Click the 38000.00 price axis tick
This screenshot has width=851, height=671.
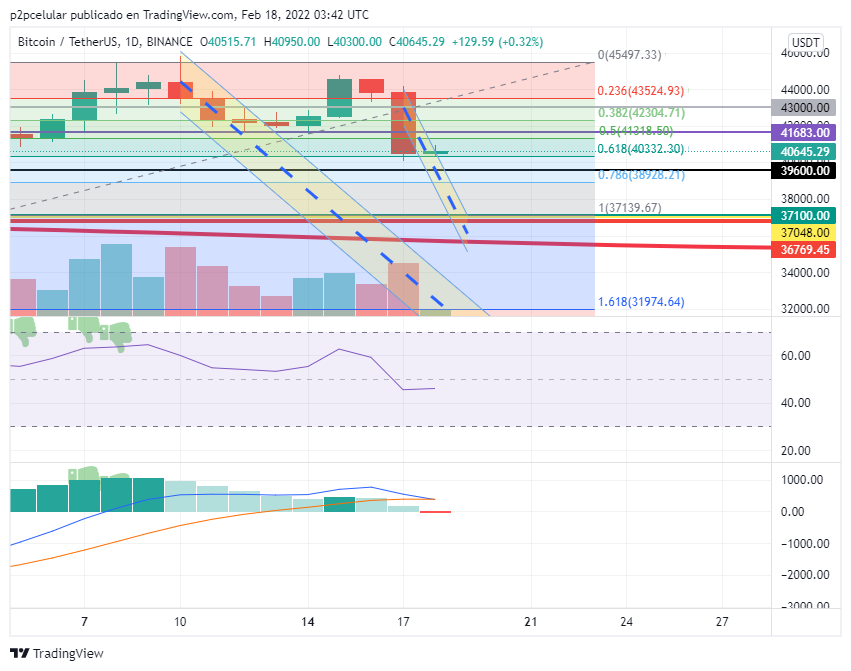pyautogui.click(x=805, y=199)
